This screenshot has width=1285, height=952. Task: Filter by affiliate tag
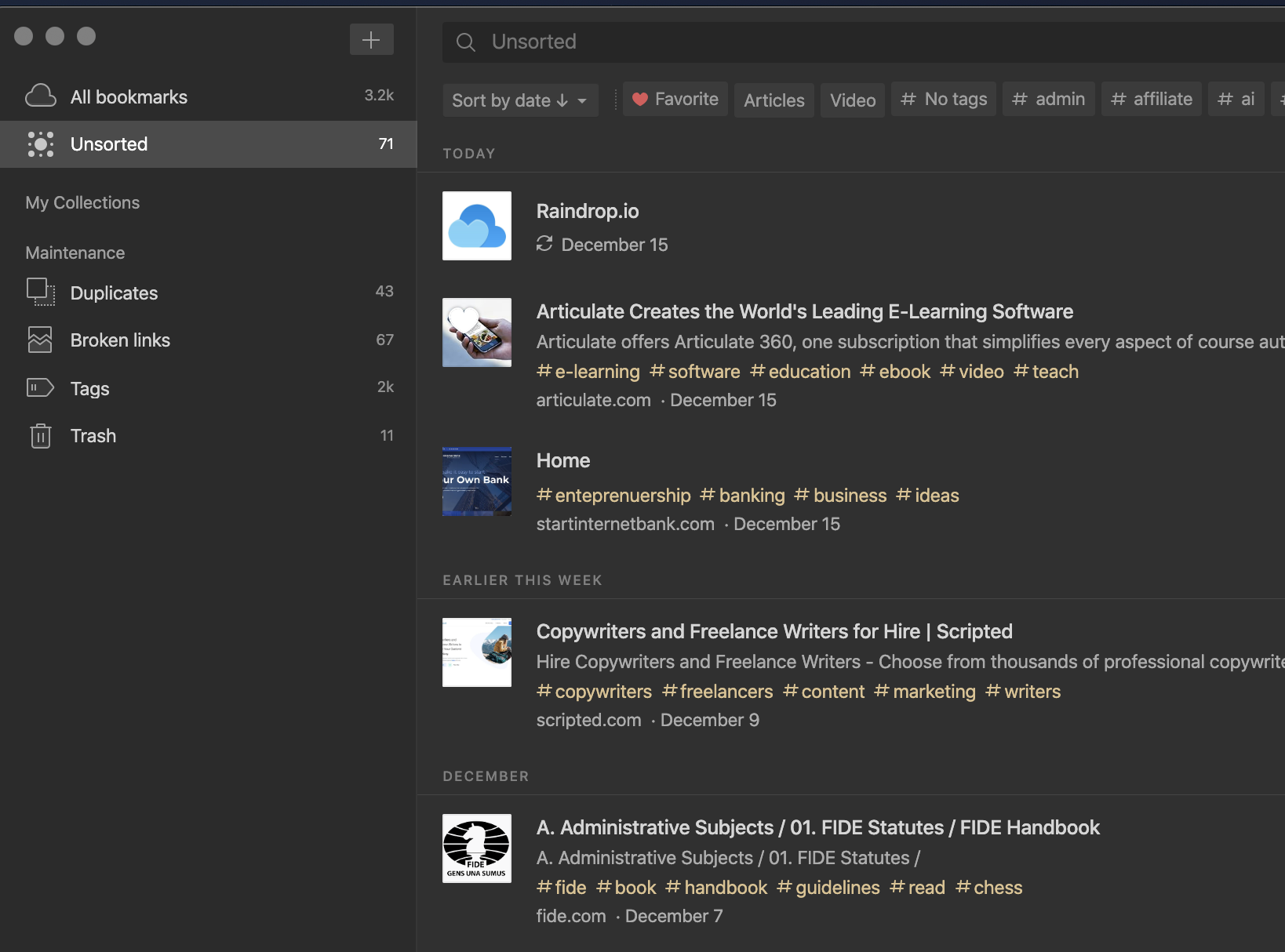click(1152, 99)
